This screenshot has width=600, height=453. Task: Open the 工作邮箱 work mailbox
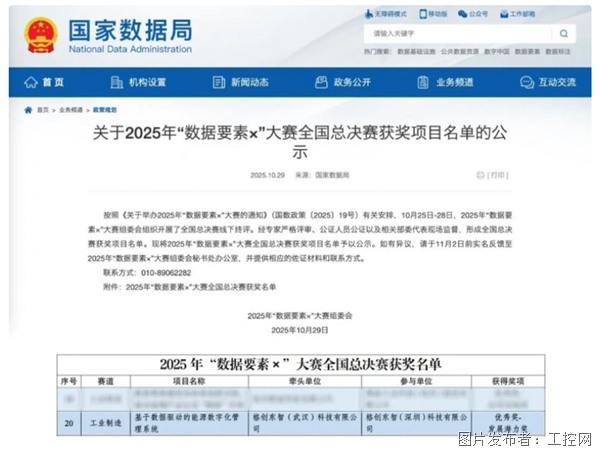521,15
